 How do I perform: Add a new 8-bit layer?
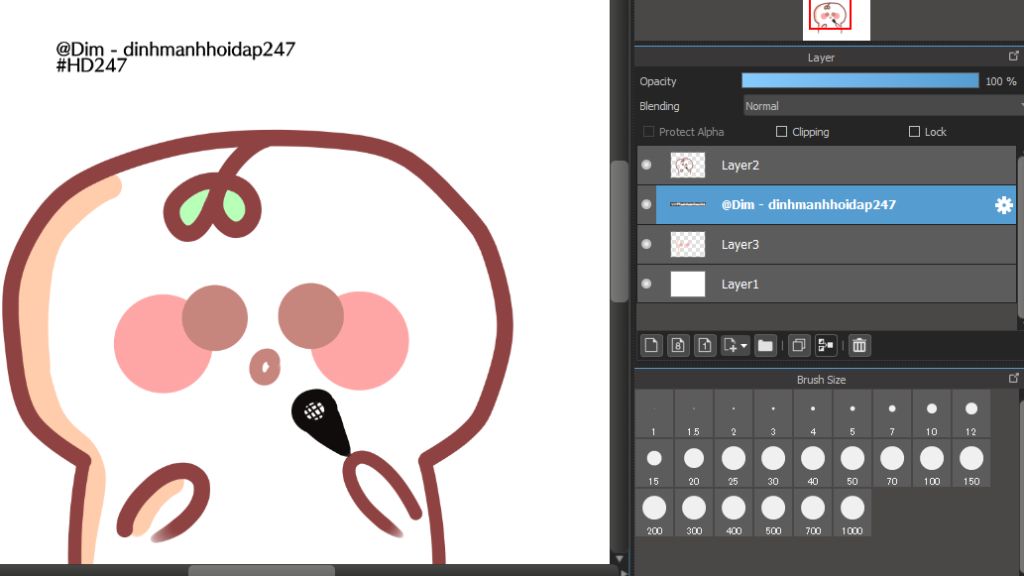pyautogui.click(x=678, y=345)
